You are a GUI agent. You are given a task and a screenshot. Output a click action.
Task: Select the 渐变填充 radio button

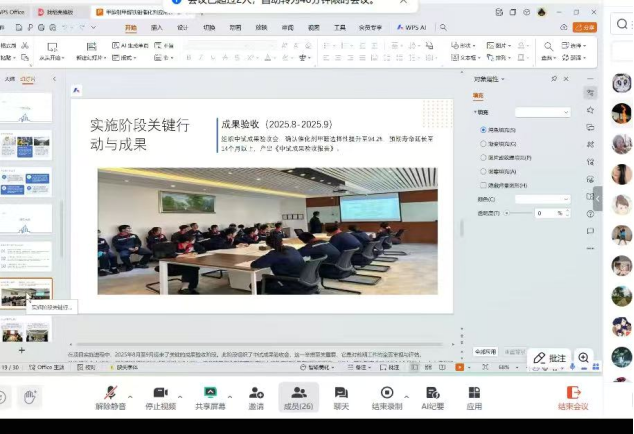click(x=484, y=144)
